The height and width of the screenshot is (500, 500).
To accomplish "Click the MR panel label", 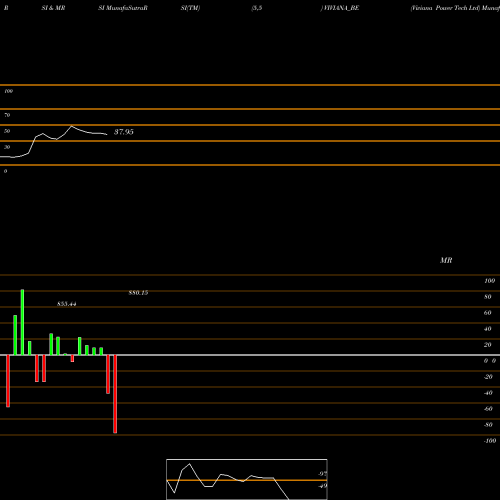I will 446,260.
